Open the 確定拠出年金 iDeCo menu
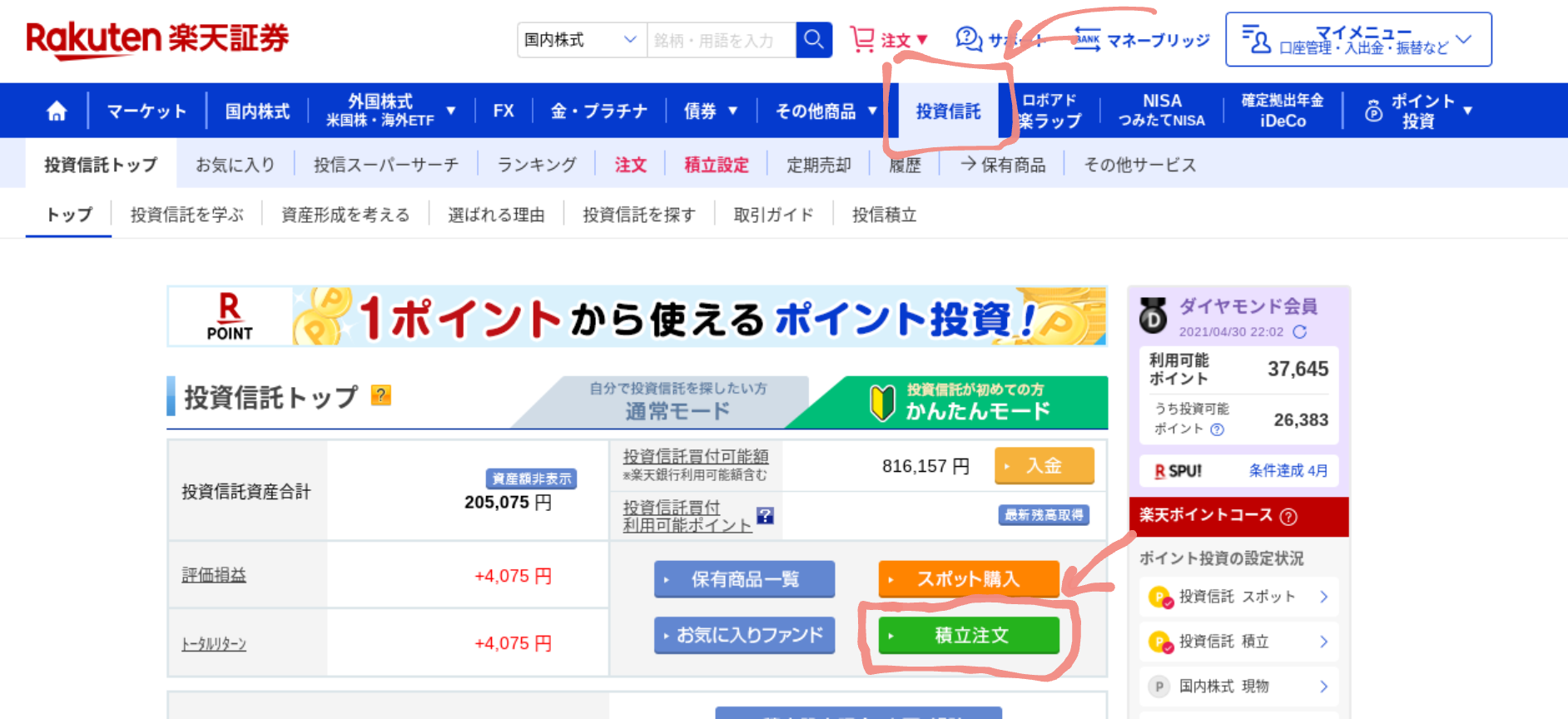 coord(1283,111)
